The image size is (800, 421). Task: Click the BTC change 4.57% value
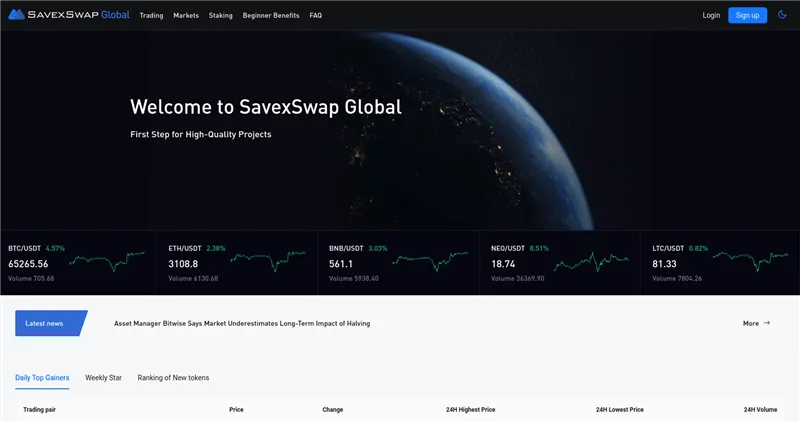point(55,249)
